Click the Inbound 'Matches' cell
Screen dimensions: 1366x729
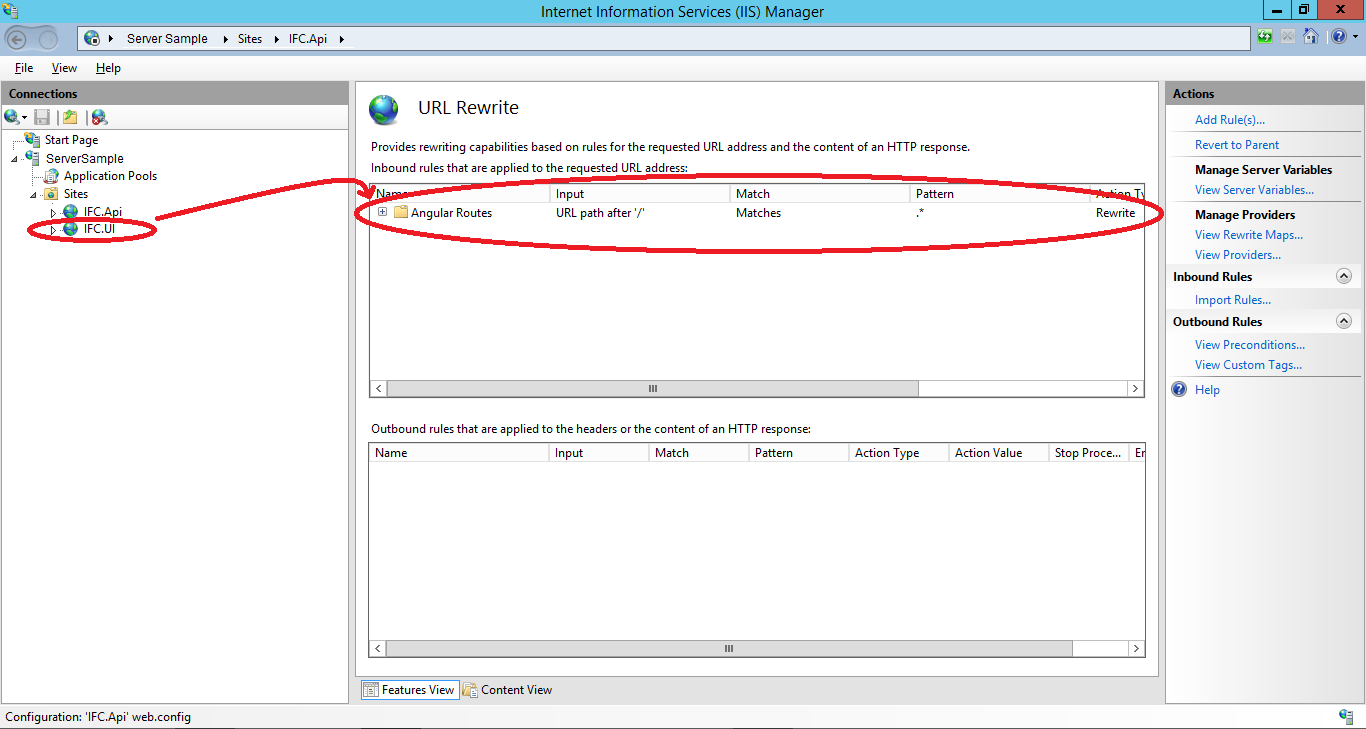758,212
